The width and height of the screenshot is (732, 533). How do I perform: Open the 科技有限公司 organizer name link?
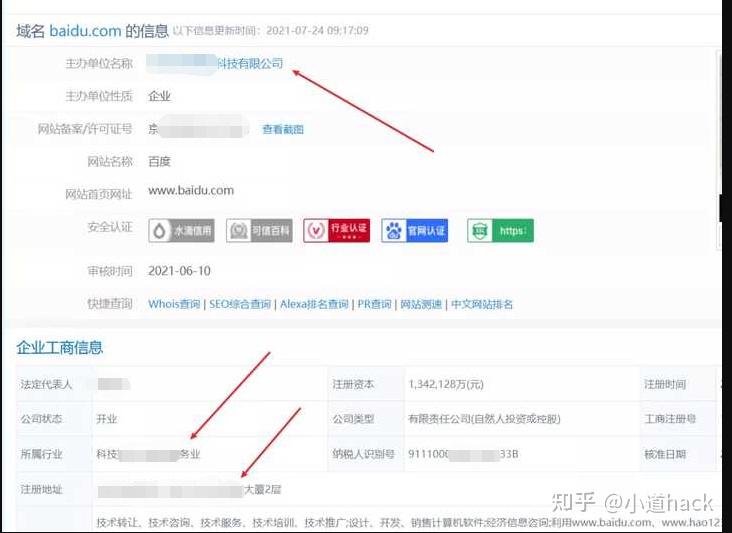click(x=250, y=63)
